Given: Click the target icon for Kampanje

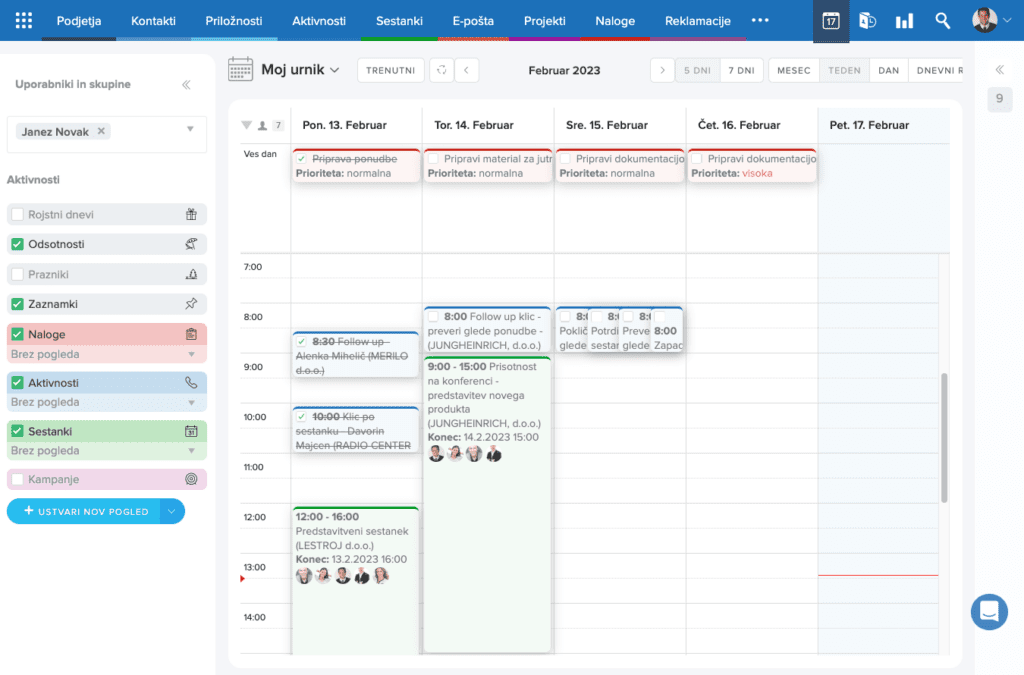Looking at the screenshot, I should point(191,479).
